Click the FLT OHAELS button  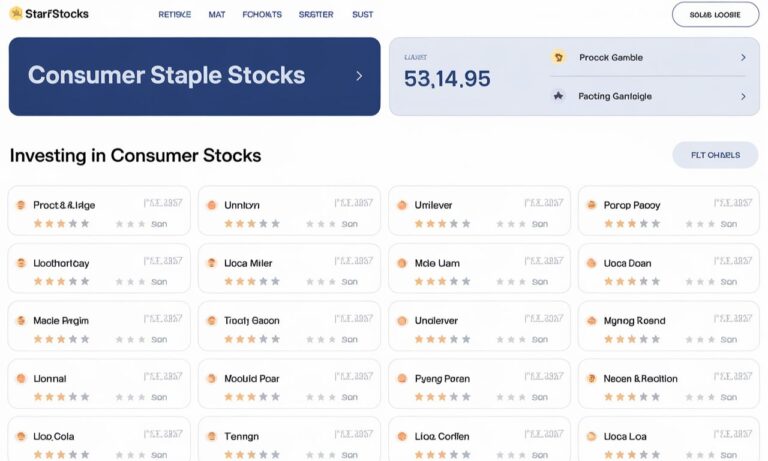[715, 155]
